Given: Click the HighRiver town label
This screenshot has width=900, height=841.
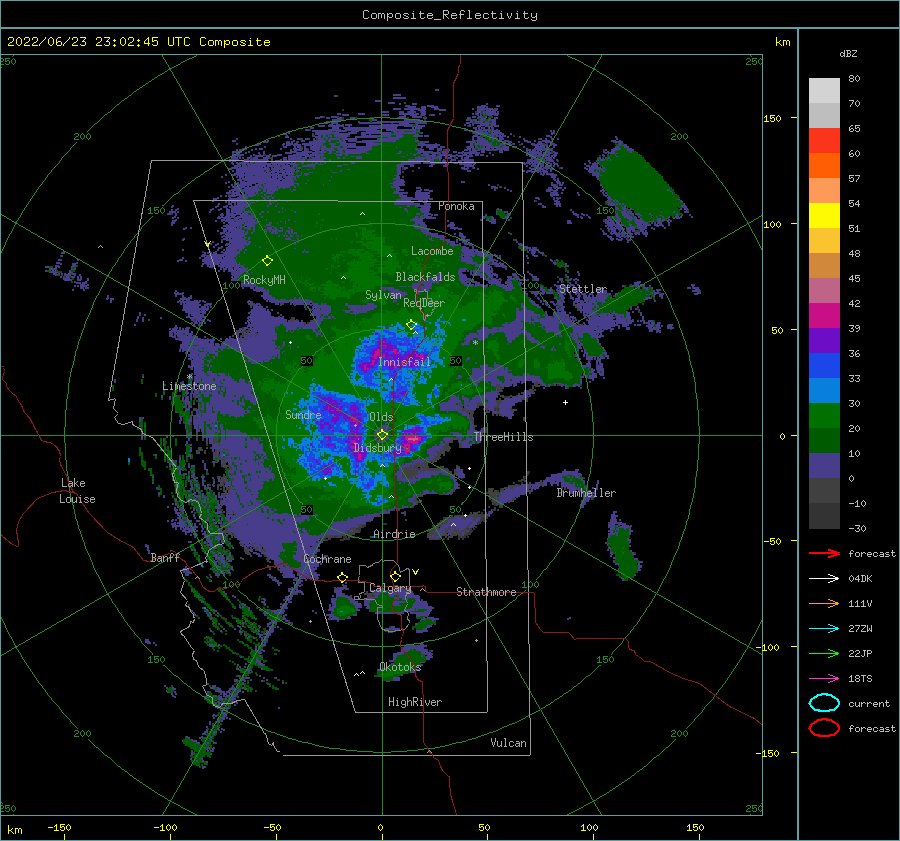Looking at the screenshot, I should [x=415, y=702].
